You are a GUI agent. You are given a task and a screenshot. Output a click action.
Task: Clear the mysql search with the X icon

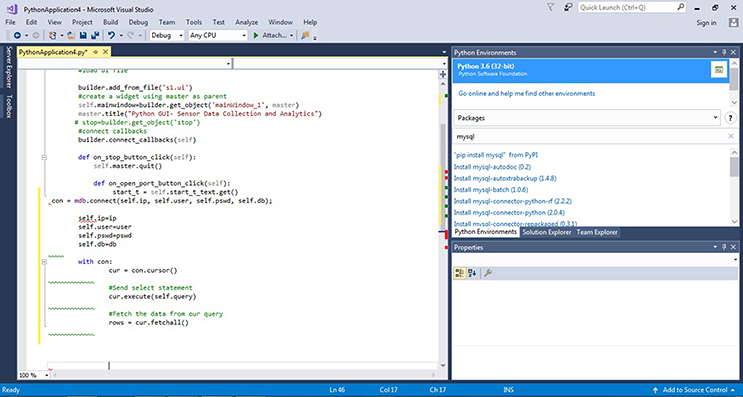tap(731, 136)
